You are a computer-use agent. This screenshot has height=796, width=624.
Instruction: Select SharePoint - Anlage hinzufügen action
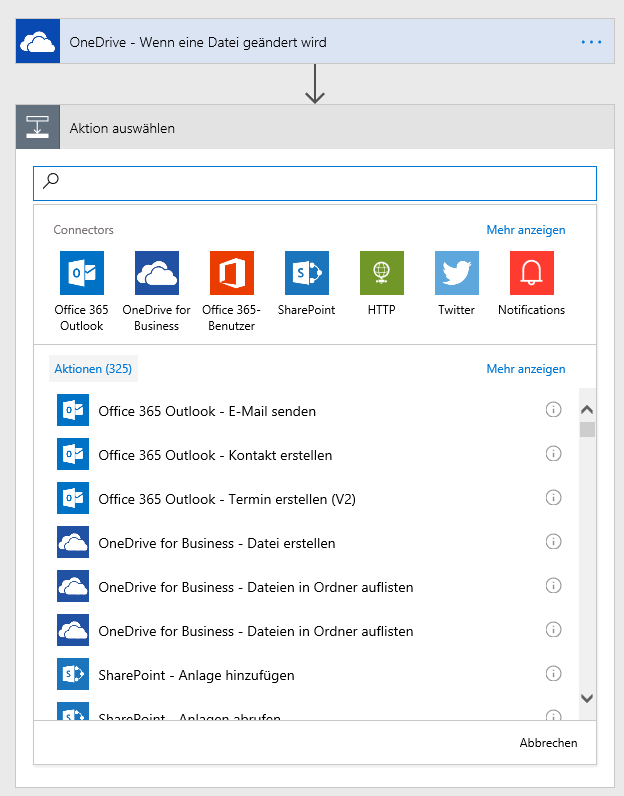coord(196,675)
